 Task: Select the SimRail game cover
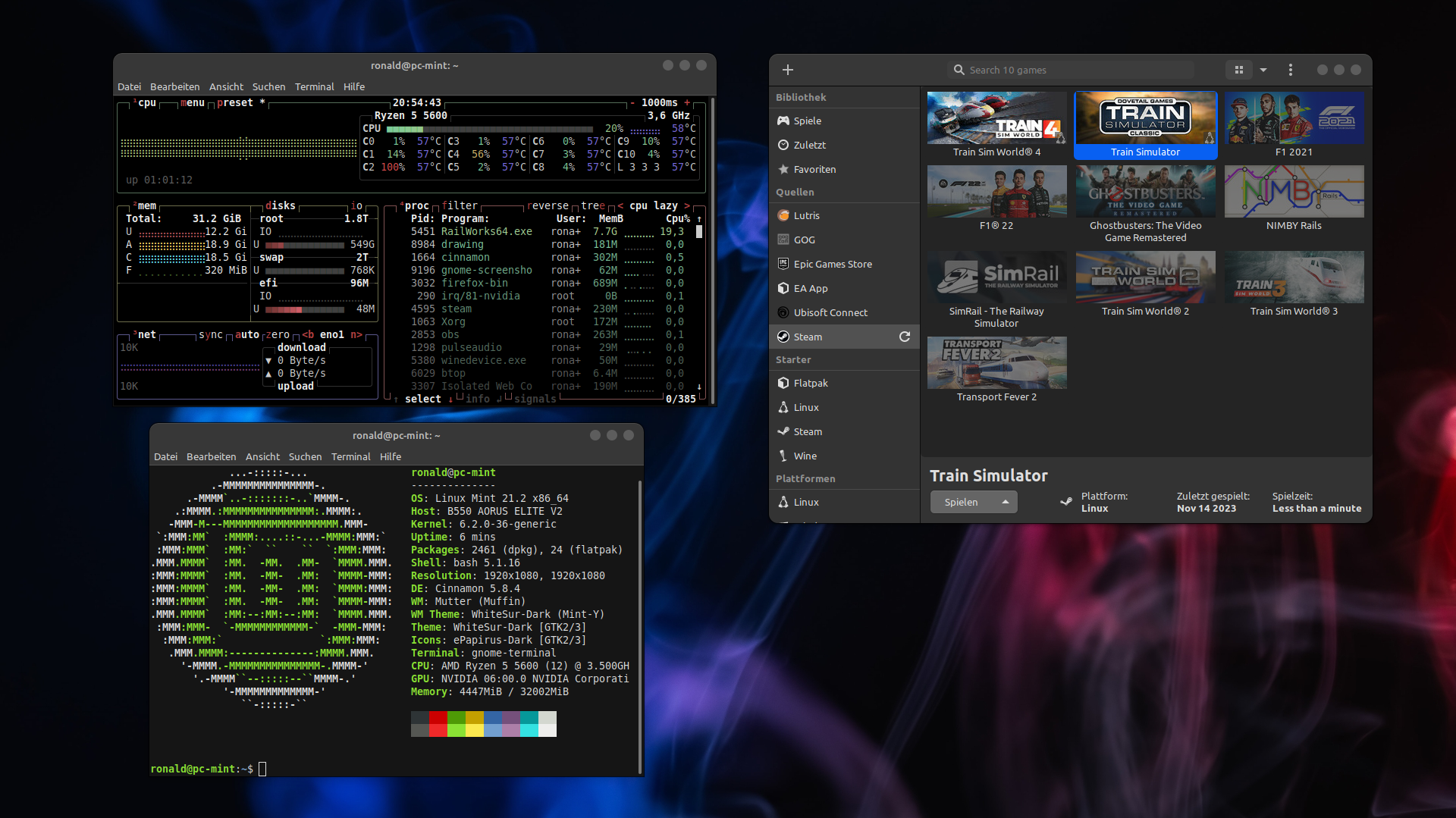[x=996, y=277]
